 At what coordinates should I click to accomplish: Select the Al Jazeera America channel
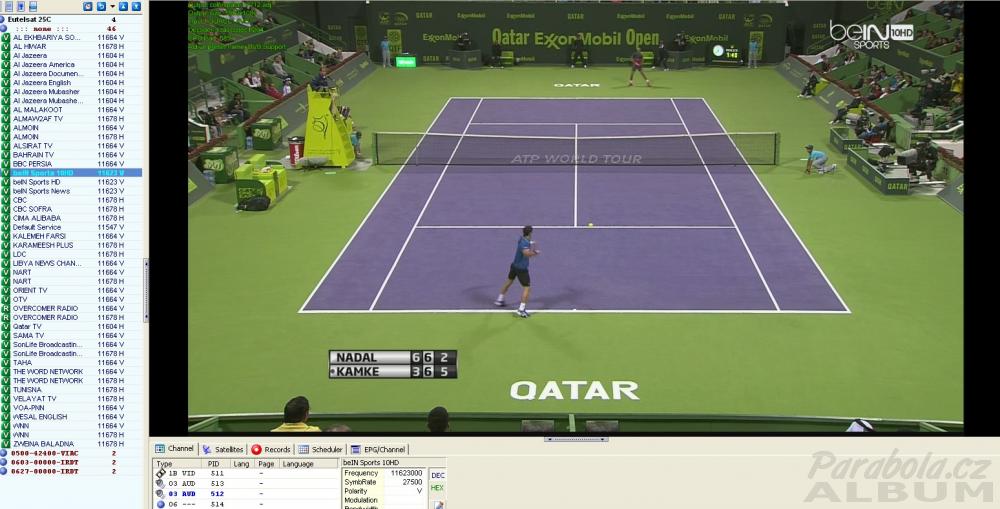tap(71, 64)
